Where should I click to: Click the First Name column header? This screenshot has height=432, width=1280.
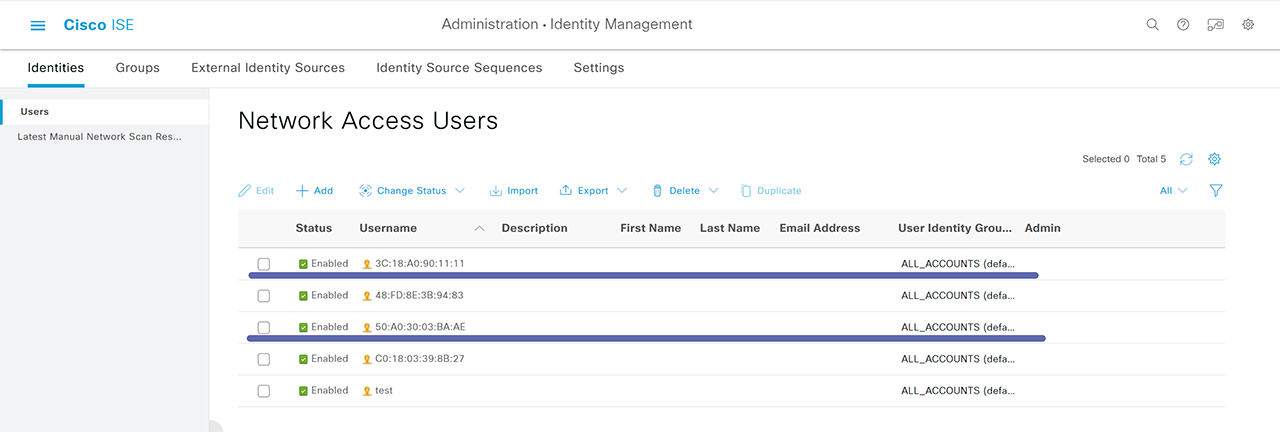click(651, 228)
